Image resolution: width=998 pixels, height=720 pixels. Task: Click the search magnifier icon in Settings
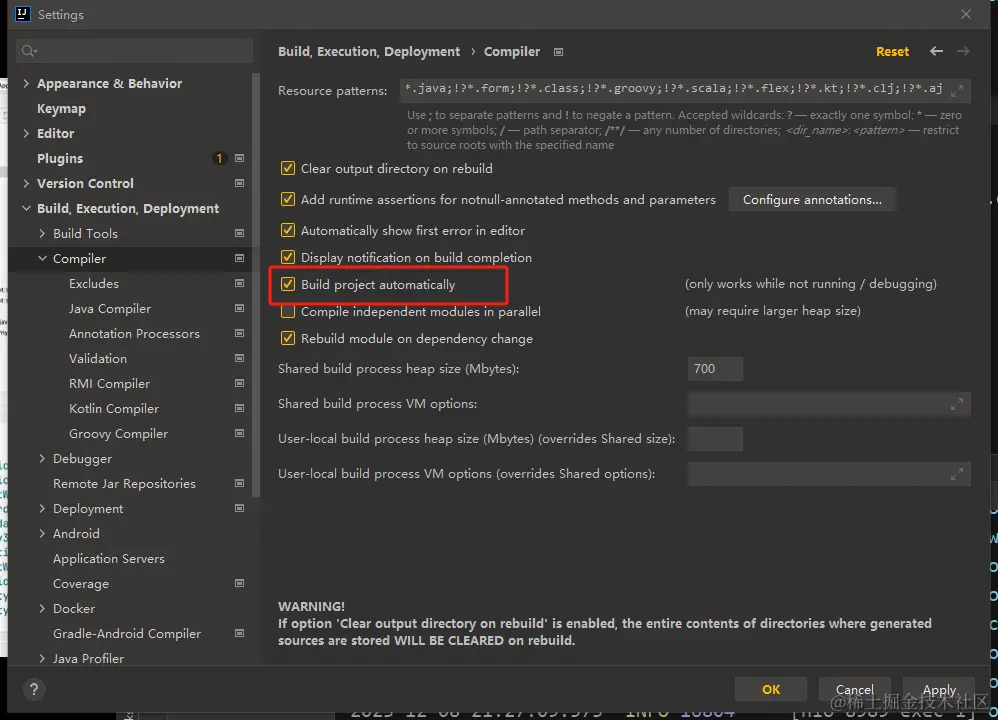click(x=29, y=51)
